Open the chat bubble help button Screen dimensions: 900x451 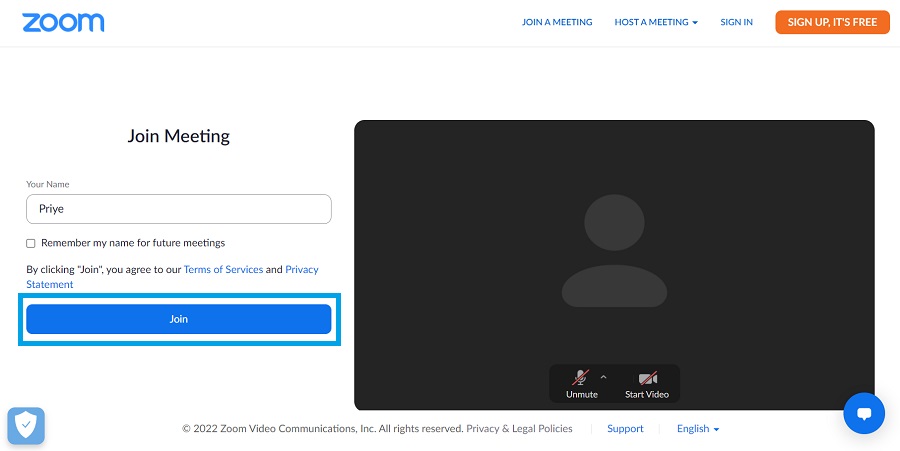pyautogui.click(x=864, y=413)
